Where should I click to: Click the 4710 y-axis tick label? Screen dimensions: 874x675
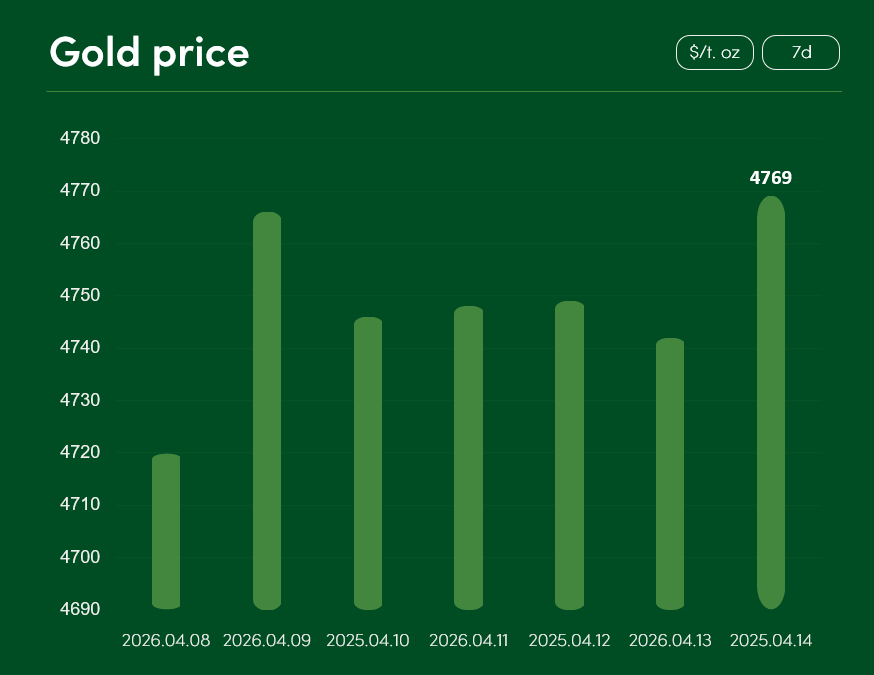[x=81, y=505]
